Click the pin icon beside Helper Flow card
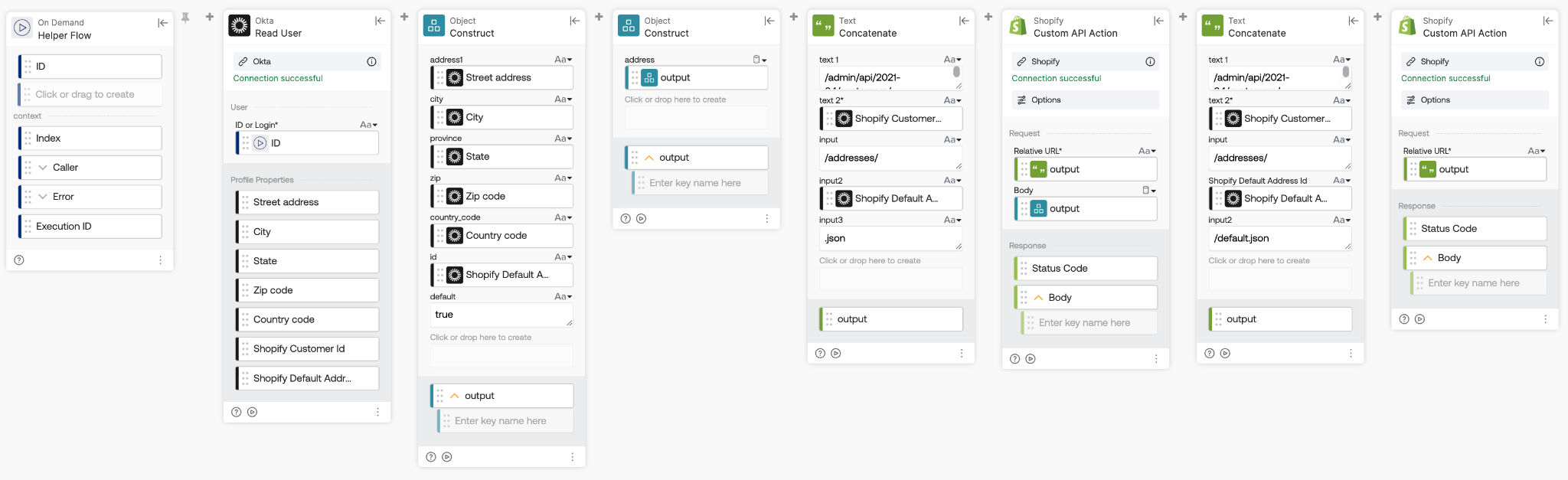This screenshot has height=480, width=1568. (185, 17)
